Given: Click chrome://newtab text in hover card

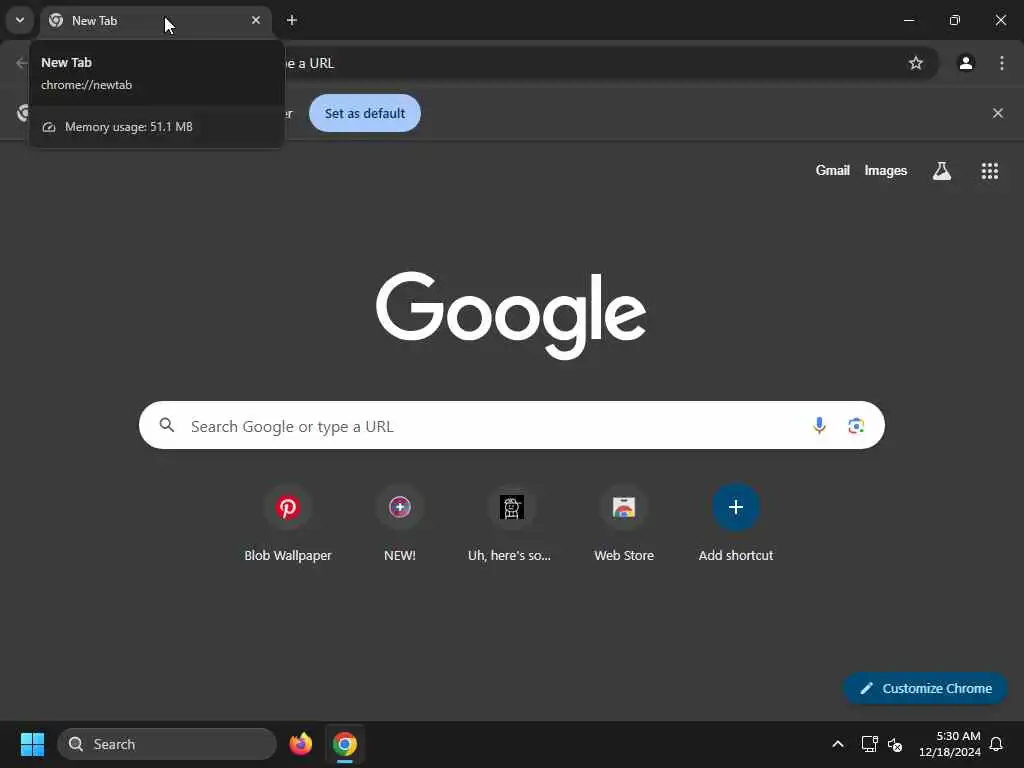Looking at the screenshot, I should pyautogui.click(x=86, y=85).
